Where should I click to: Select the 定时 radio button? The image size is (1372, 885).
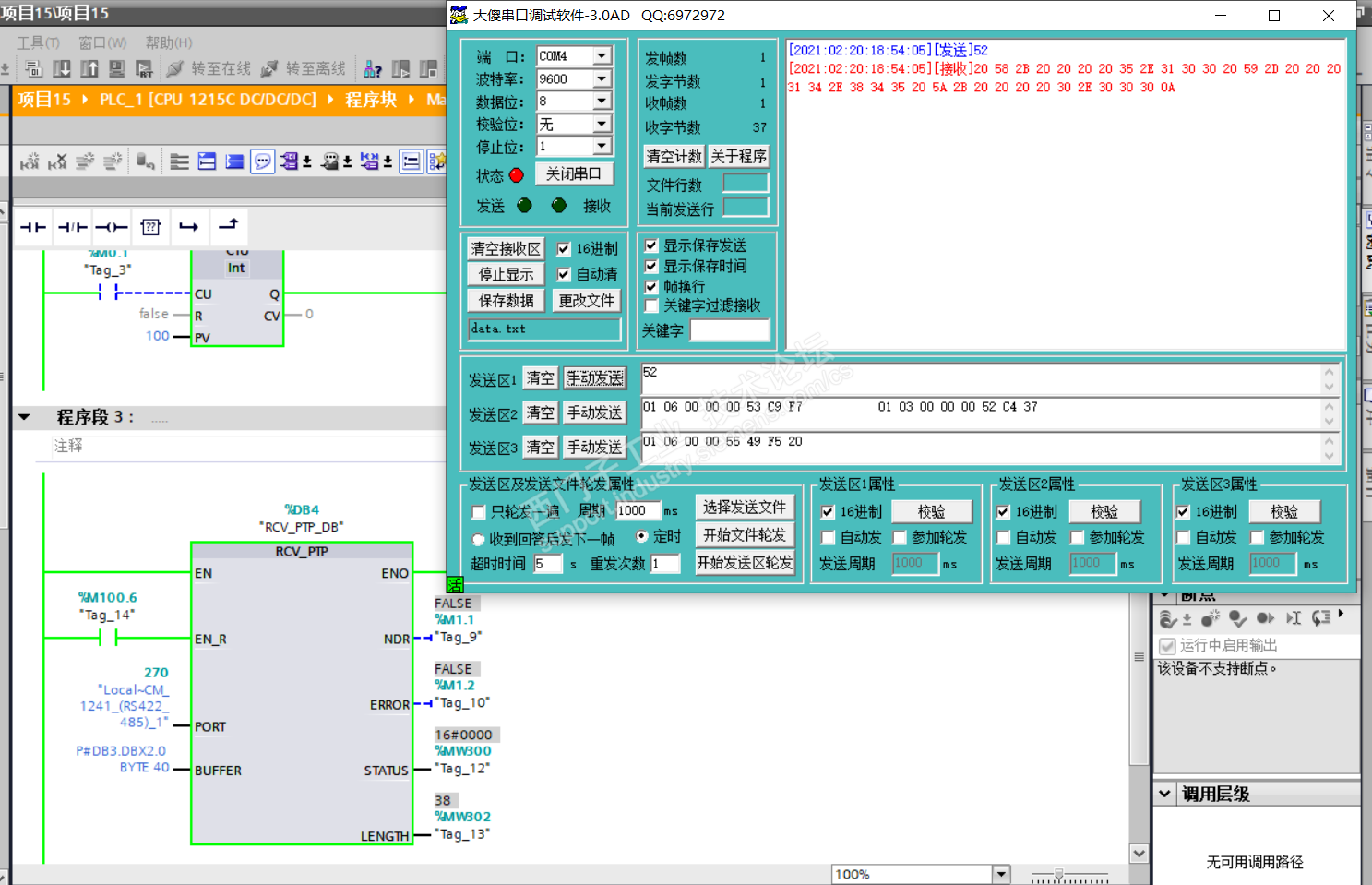(x=642, y=536)
